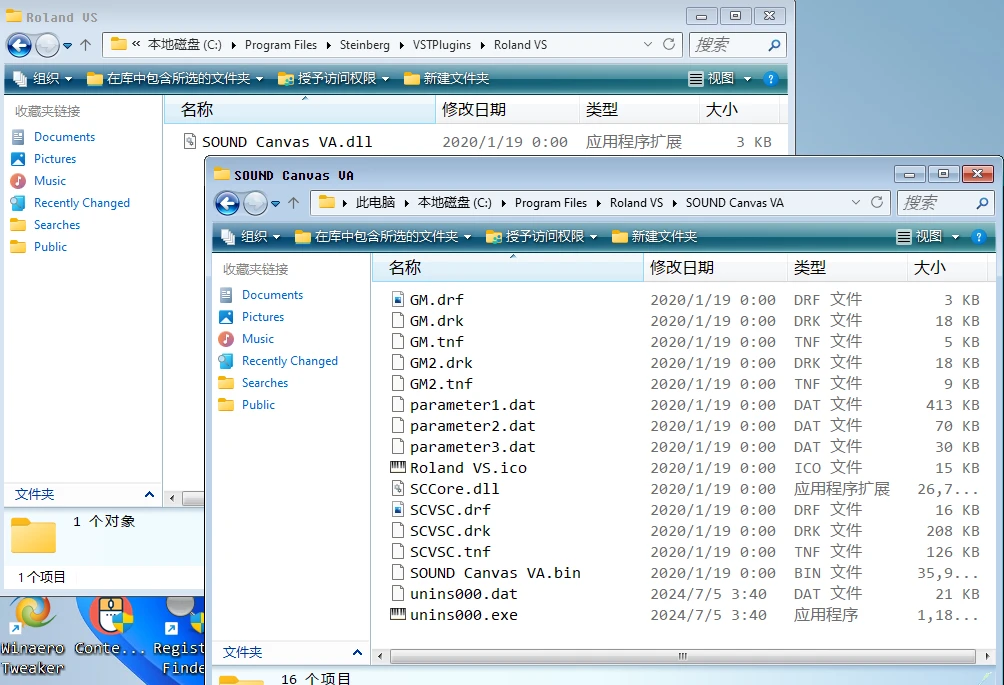This screenshot has height=685, width=1004.
Task: Collapse 文件夹 pane in SOUND Canvas VA window
Action: tap(357, 652)
